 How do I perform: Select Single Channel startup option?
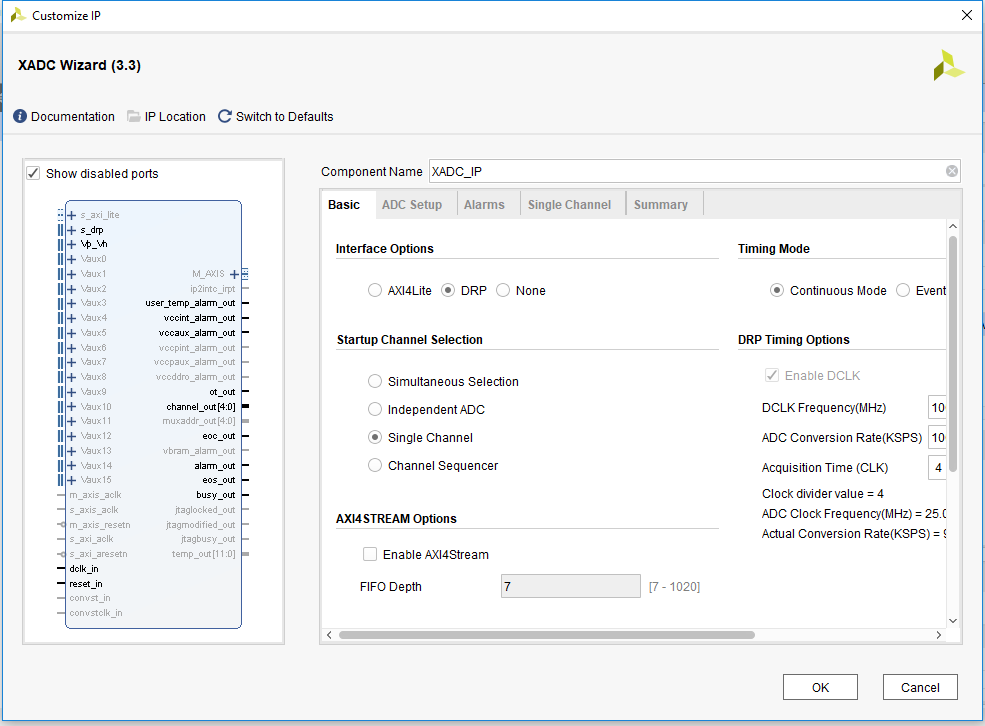374,437
